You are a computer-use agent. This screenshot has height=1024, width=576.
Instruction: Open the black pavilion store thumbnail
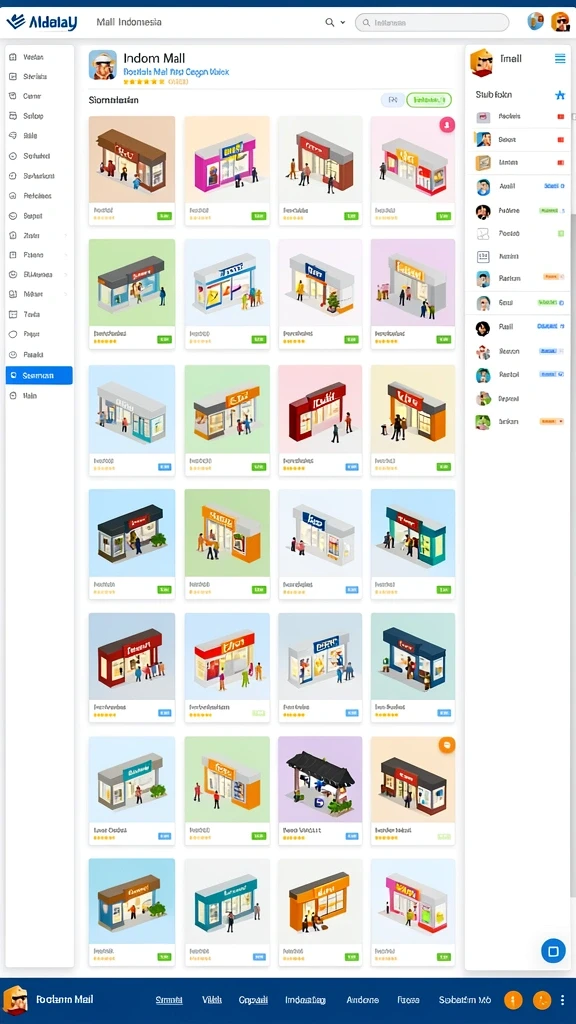320,780
